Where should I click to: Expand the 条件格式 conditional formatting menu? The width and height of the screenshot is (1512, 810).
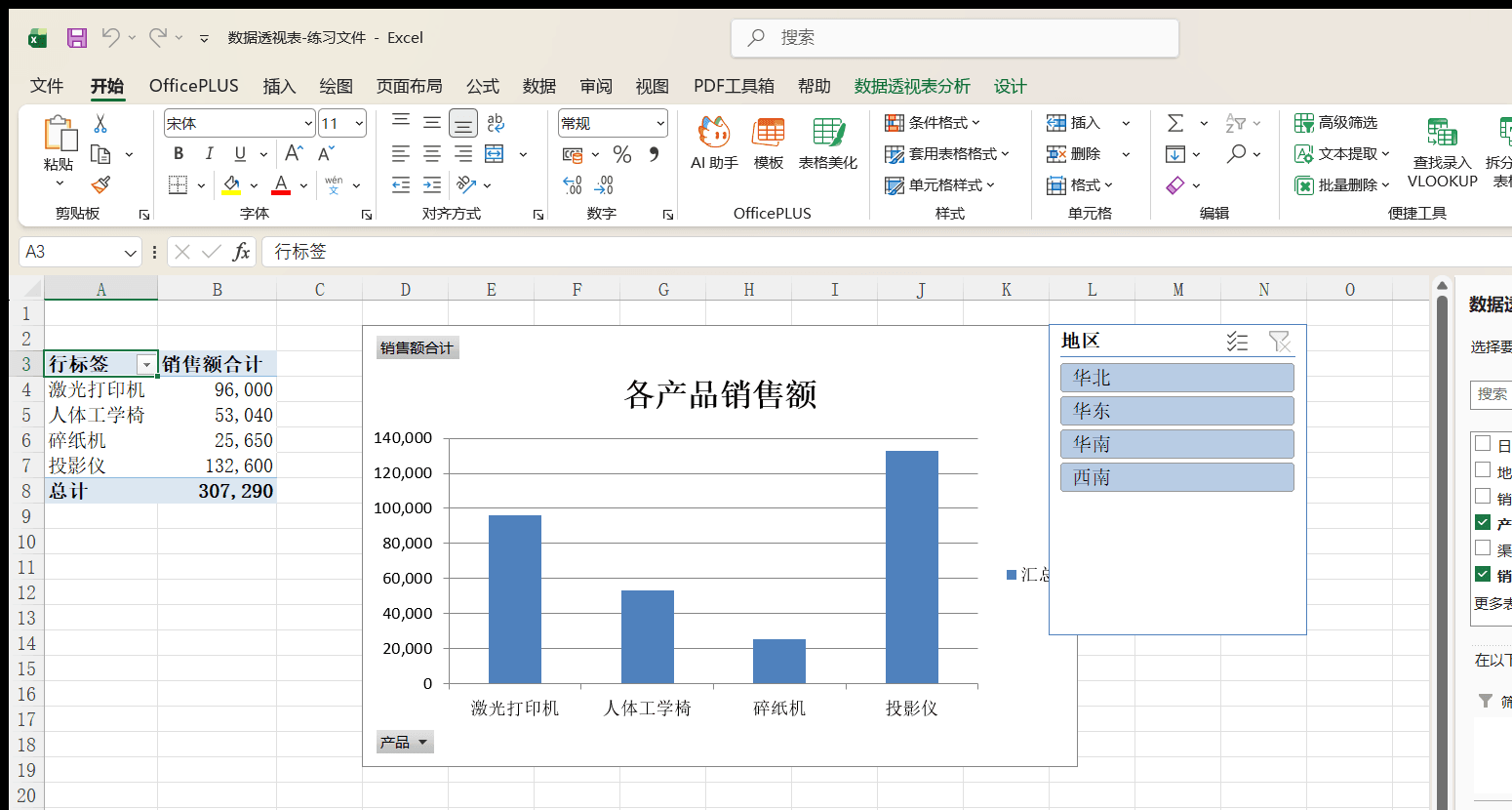(933, 123)
